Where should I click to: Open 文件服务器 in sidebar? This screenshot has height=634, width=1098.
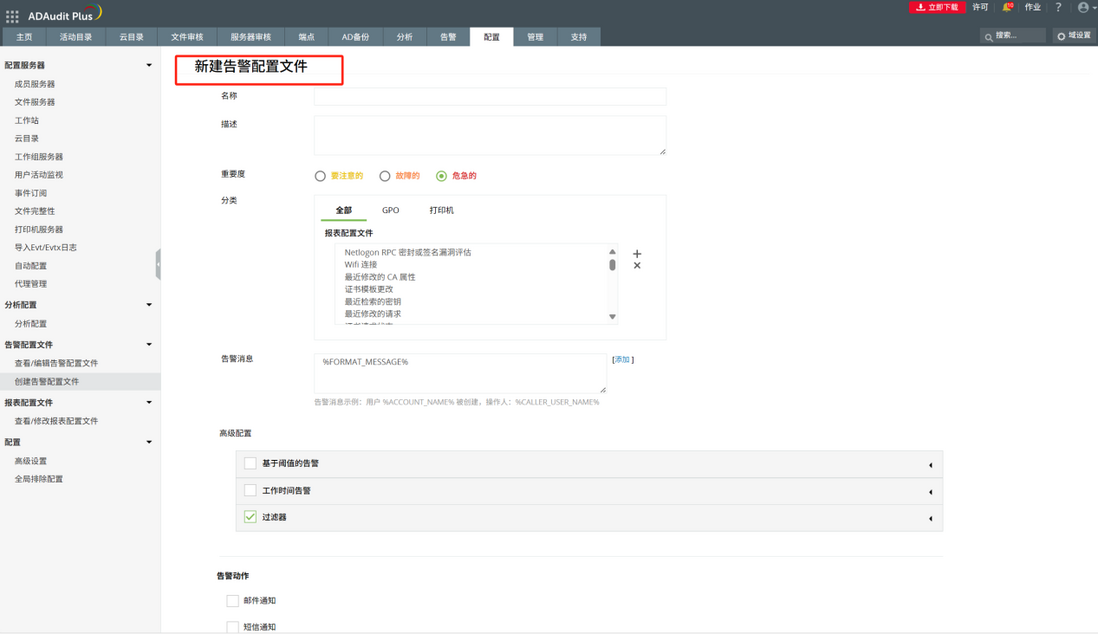tap(35, 102)
